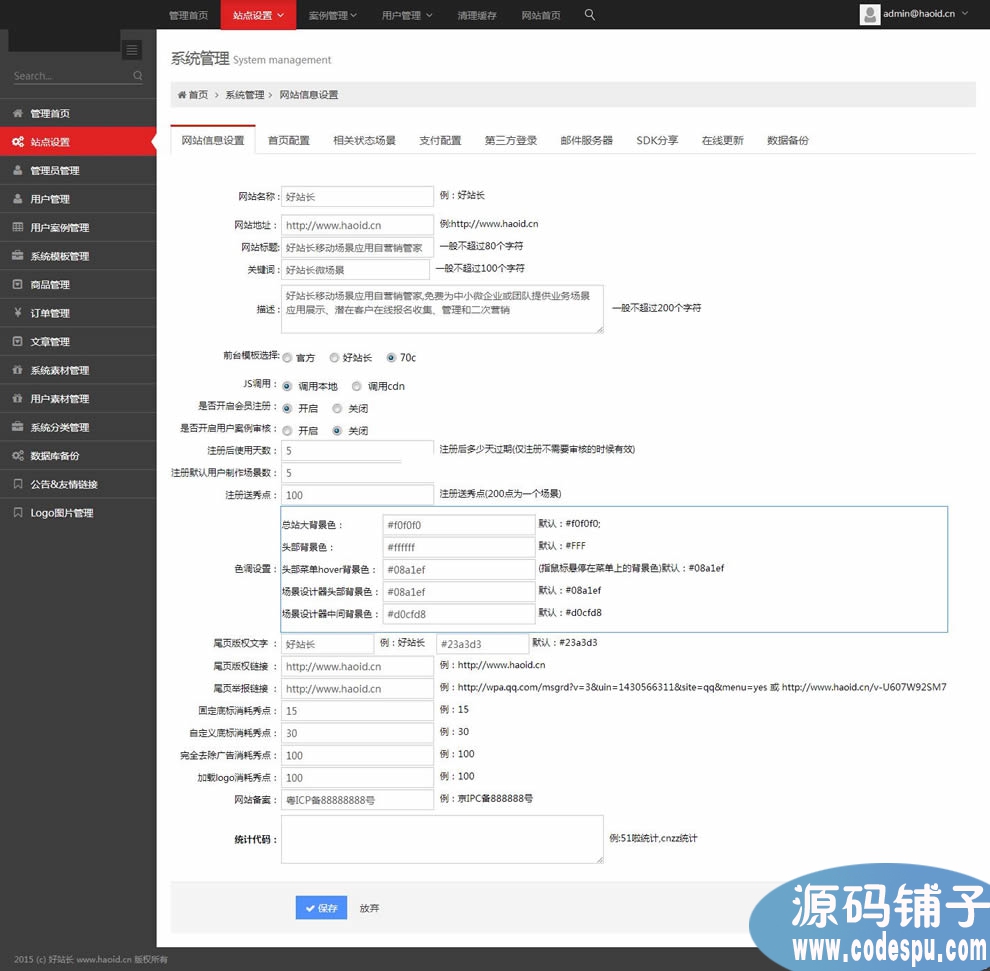
Task: Open the 在线更新 tab
Action: point(722,140)
